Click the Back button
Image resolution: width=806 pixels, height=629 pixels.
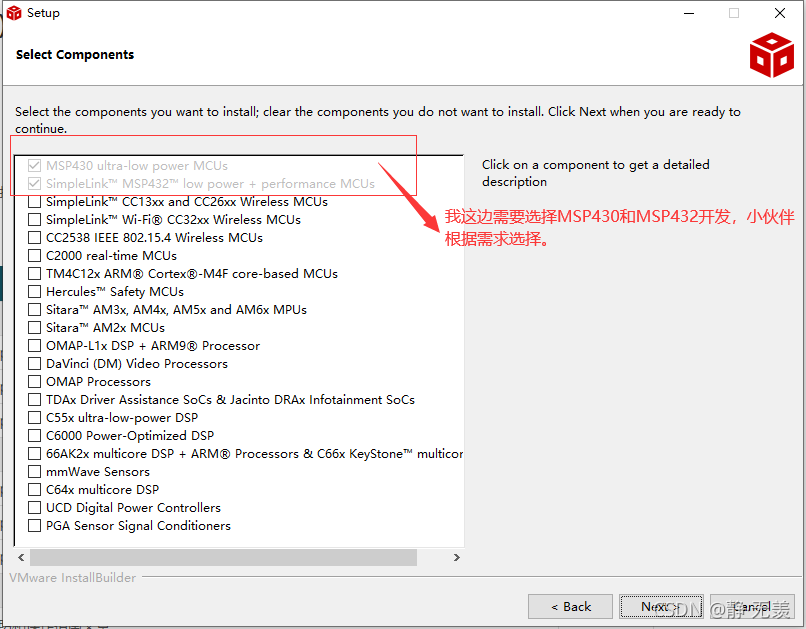coord(570,607)
